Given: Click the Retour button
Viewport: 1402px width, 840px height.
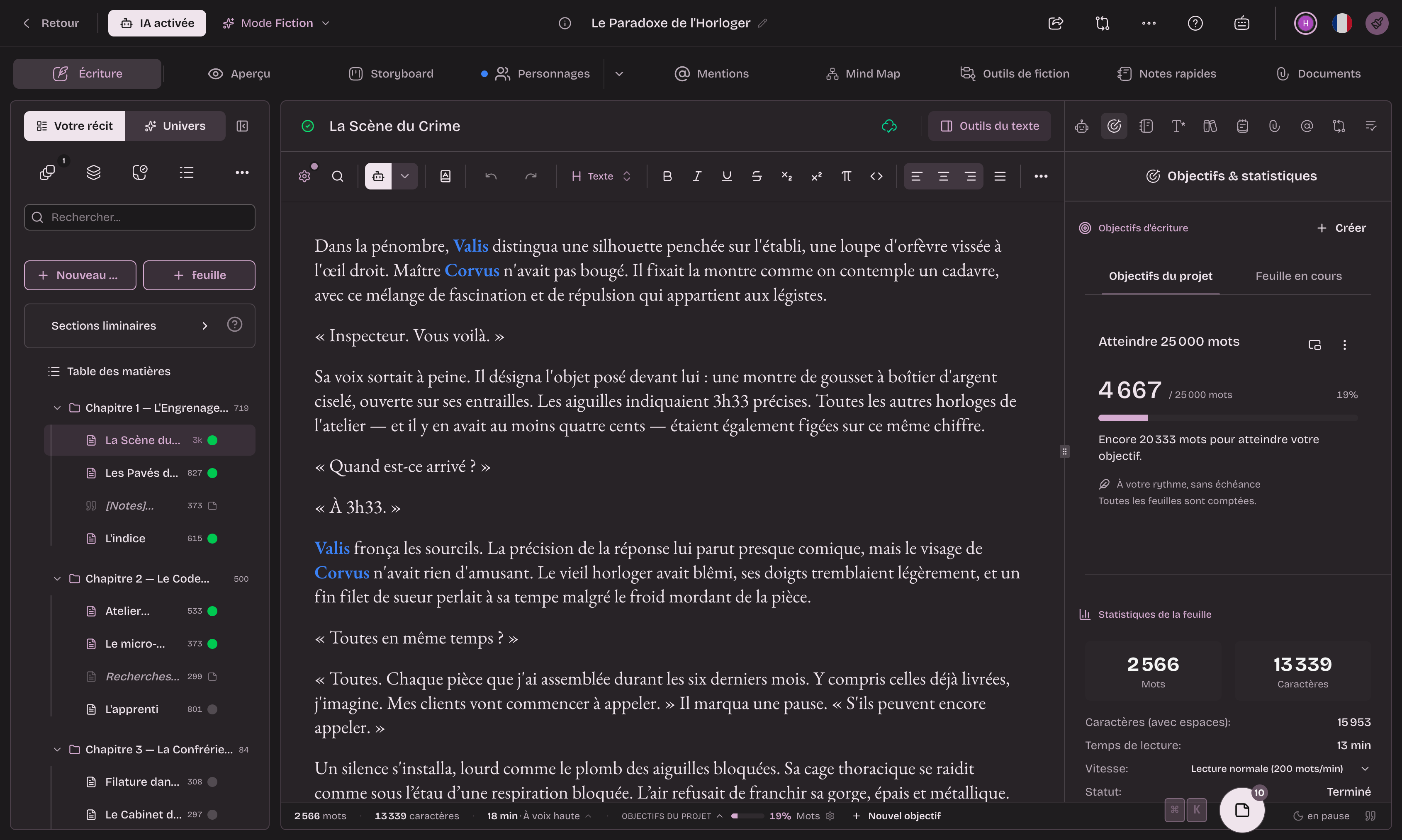Looking at the screenshot, I should coord(51,23).
